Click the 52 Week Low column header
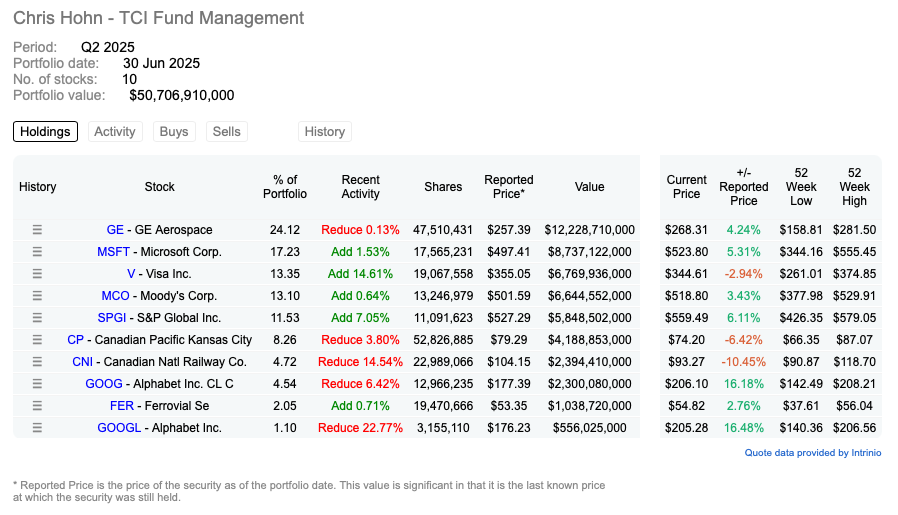 point(801,187)
